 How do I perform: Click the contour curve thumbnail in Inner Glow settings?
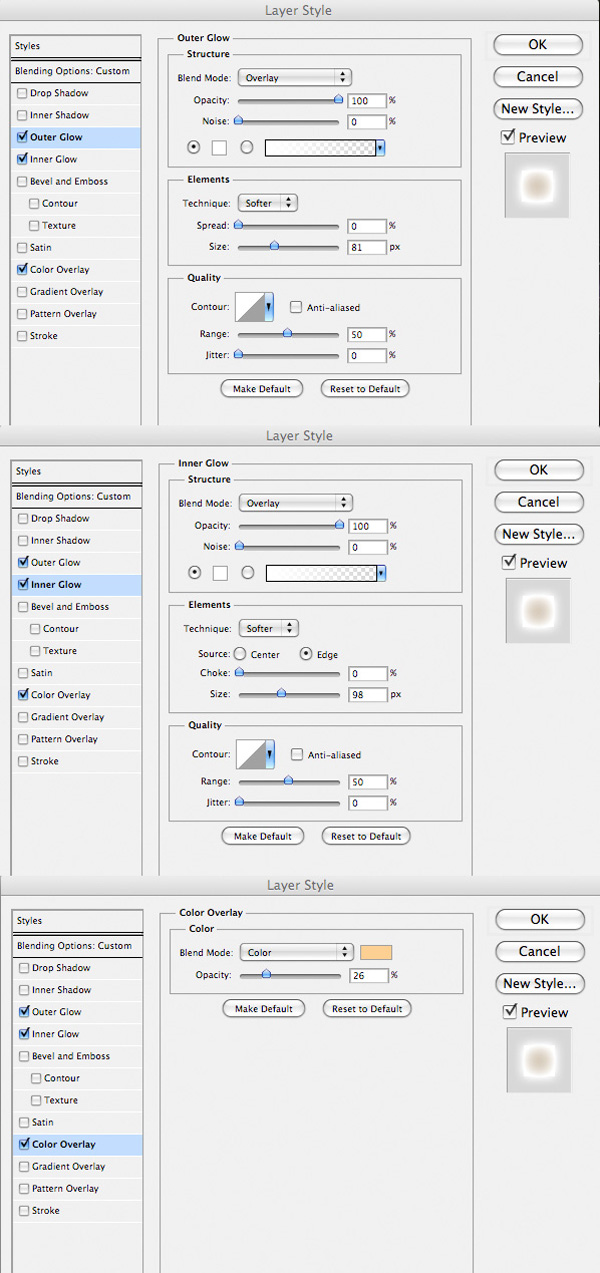(x=250, y=755)
